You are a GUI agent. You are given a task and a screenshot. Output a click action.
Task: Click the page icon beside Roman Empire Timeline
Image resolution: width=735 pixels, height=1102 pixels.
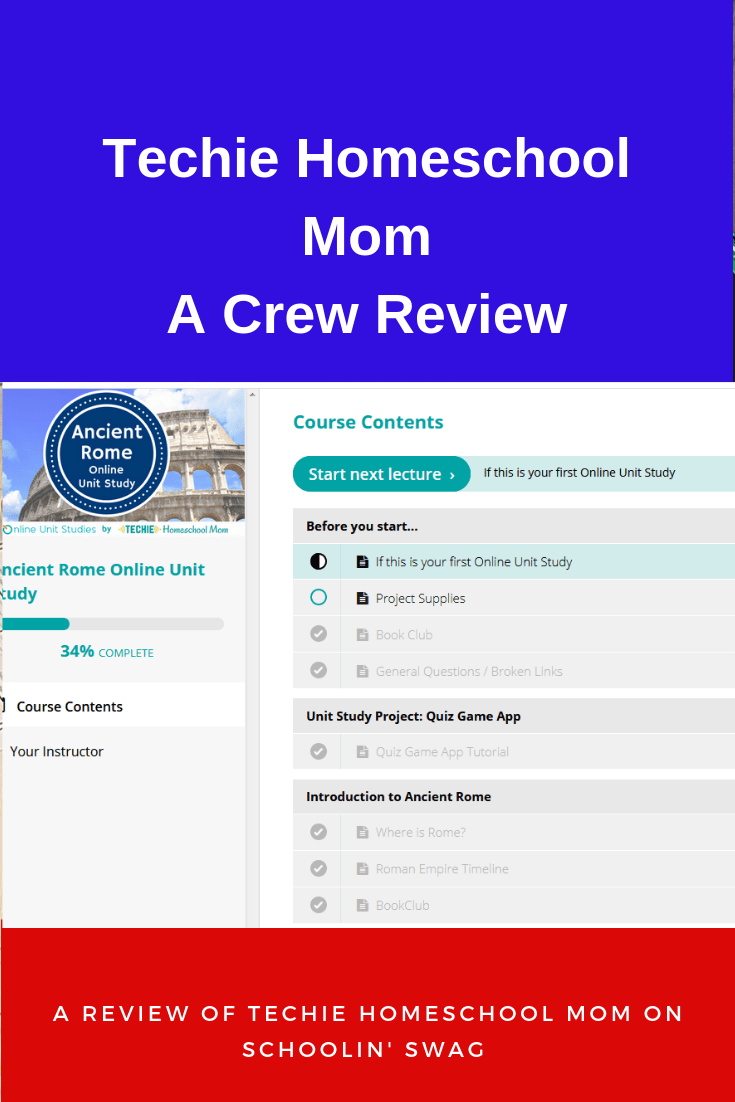coord(362,869)
